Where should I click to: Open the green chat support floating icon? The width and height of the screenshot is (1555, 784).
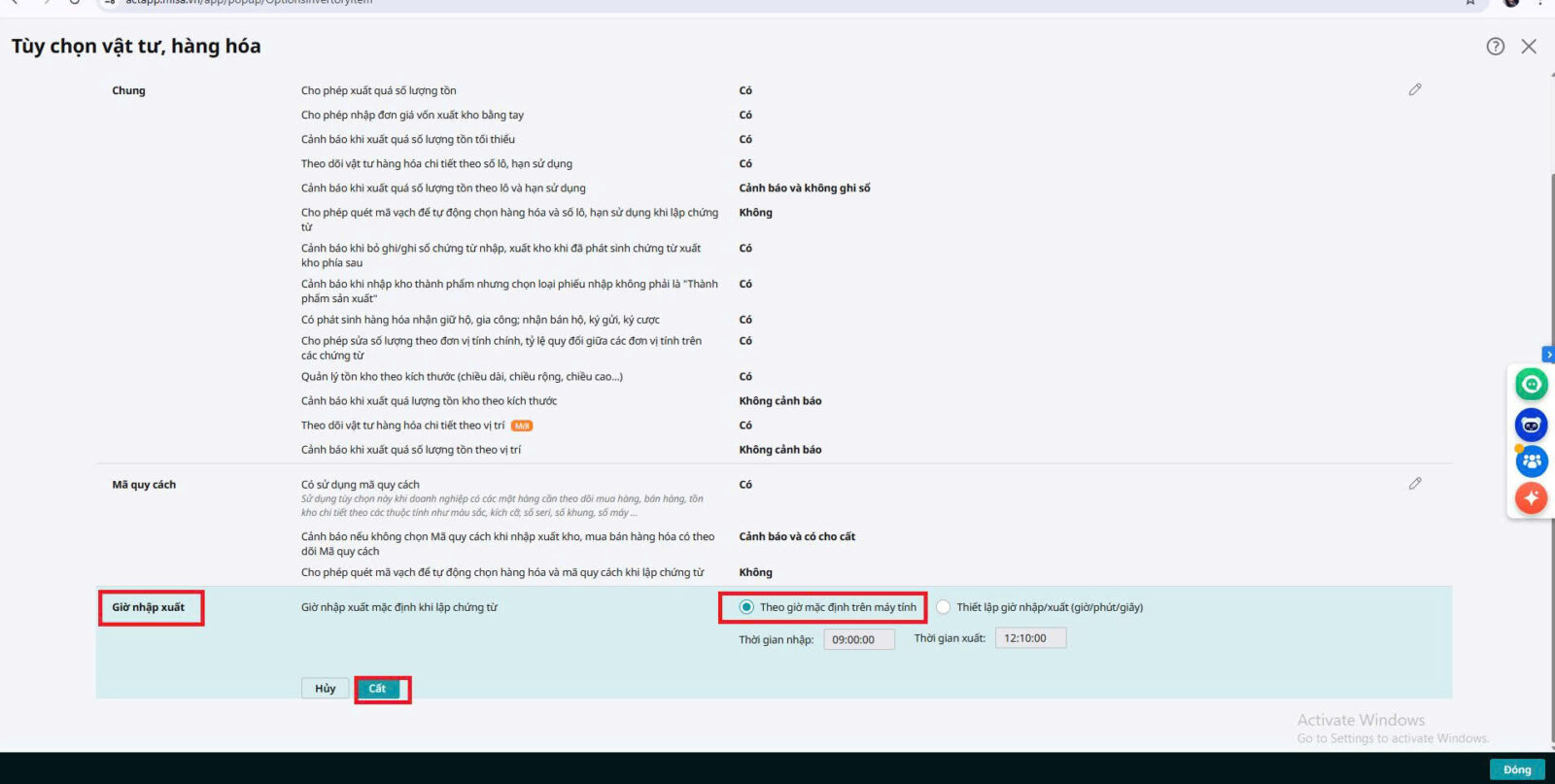1532,385
